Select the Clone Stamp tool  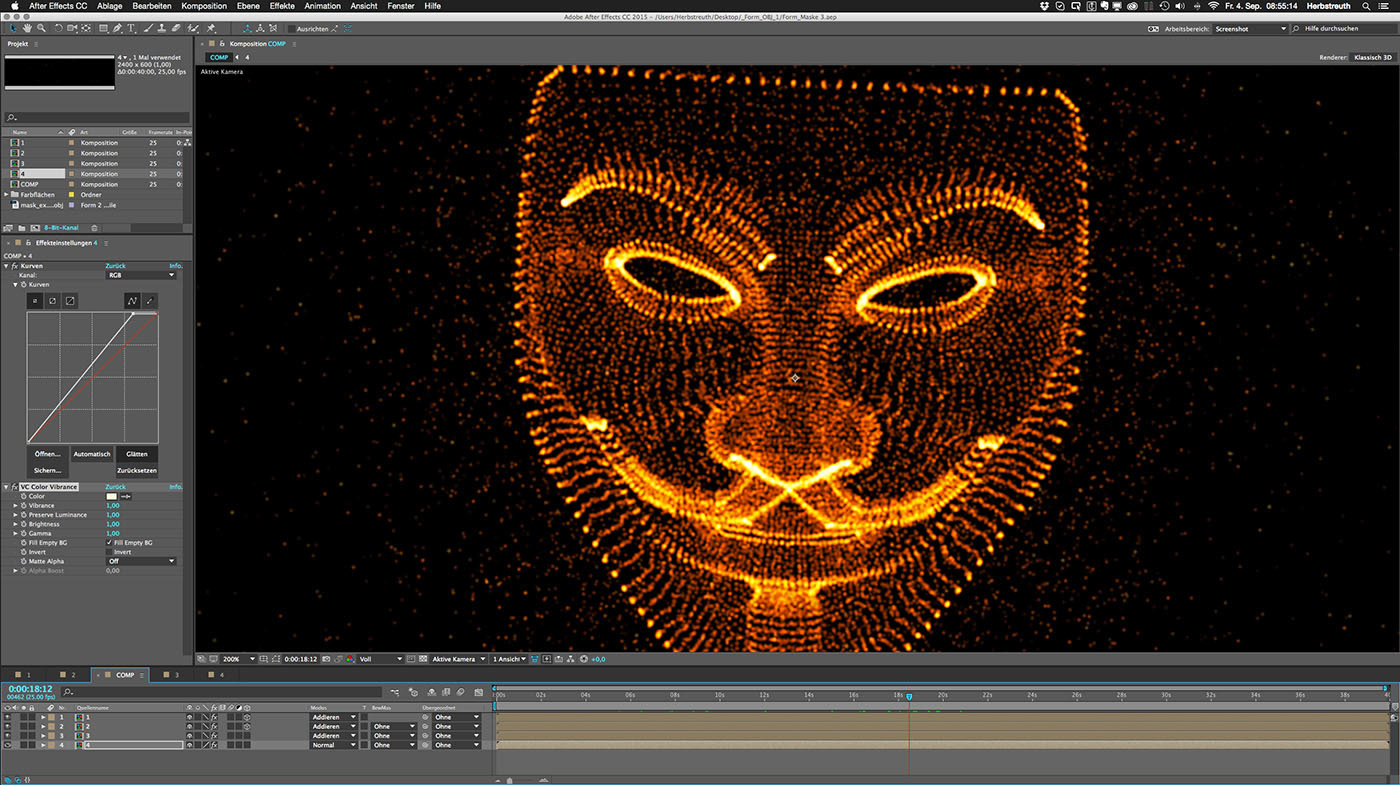click(161, 28)
